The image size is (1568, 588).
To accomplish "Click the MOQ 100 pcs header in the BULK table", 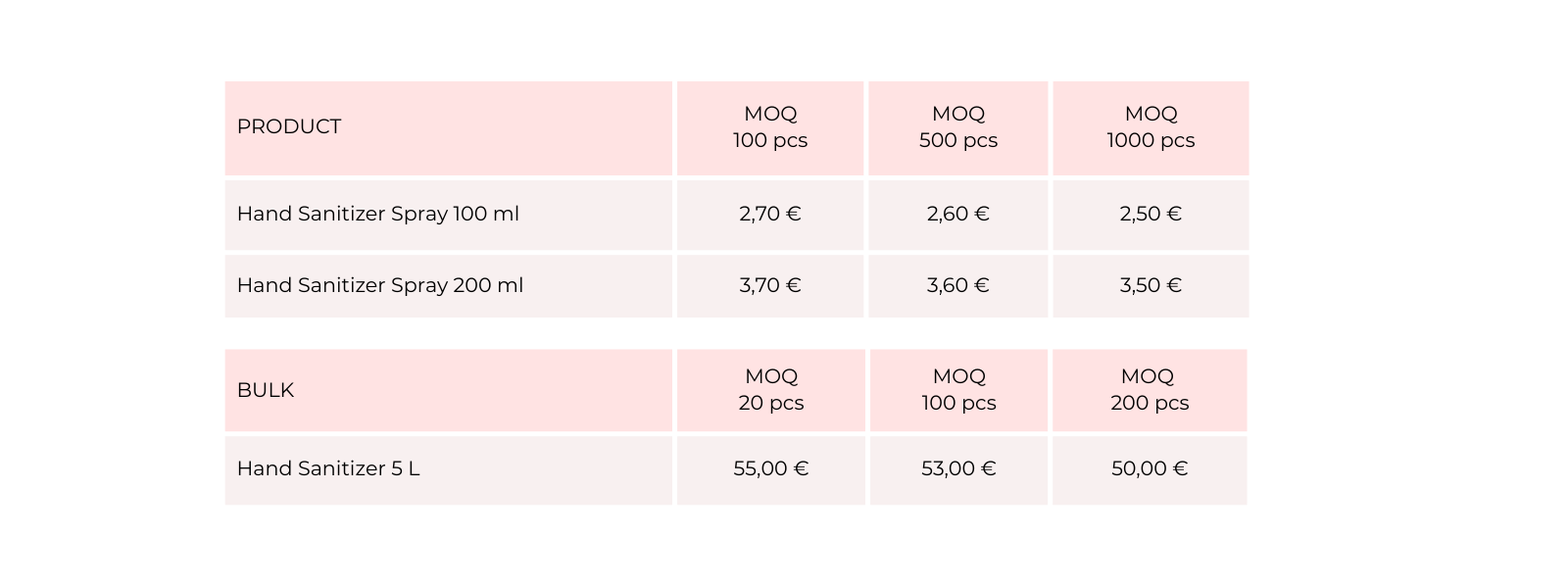I will coord(958,390).
